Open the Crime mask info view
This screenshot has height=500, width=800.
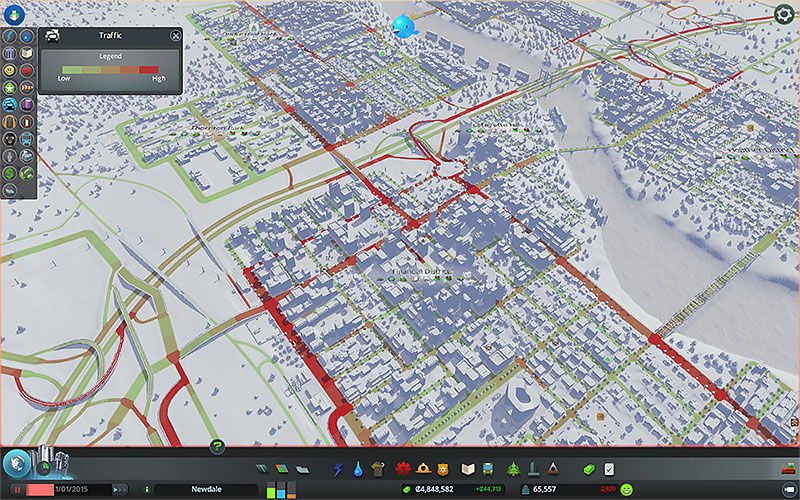[x=10, y=139]
